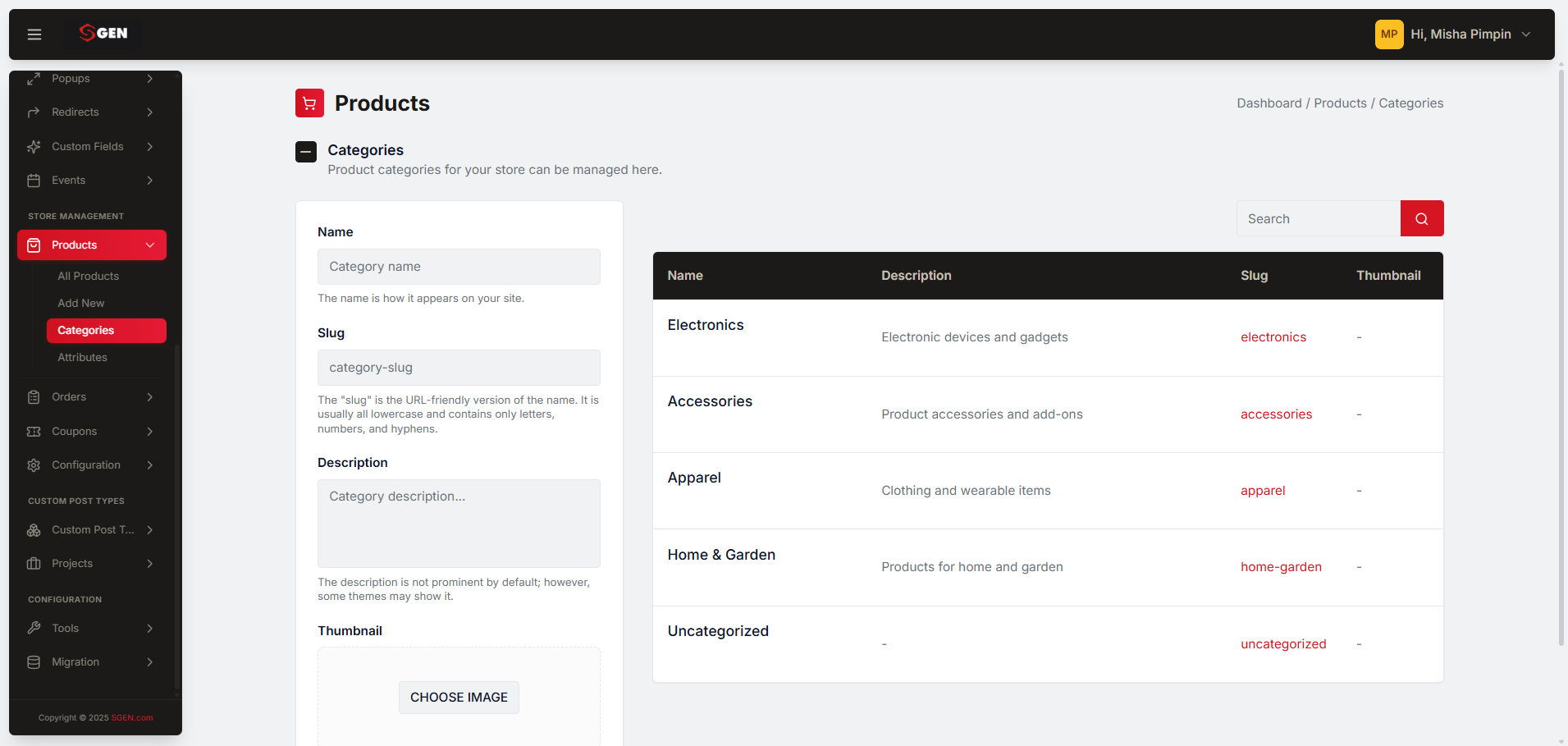
Task: Visit SGEN.com footer link
Action: pyautogui.click(x=132, y=718)
